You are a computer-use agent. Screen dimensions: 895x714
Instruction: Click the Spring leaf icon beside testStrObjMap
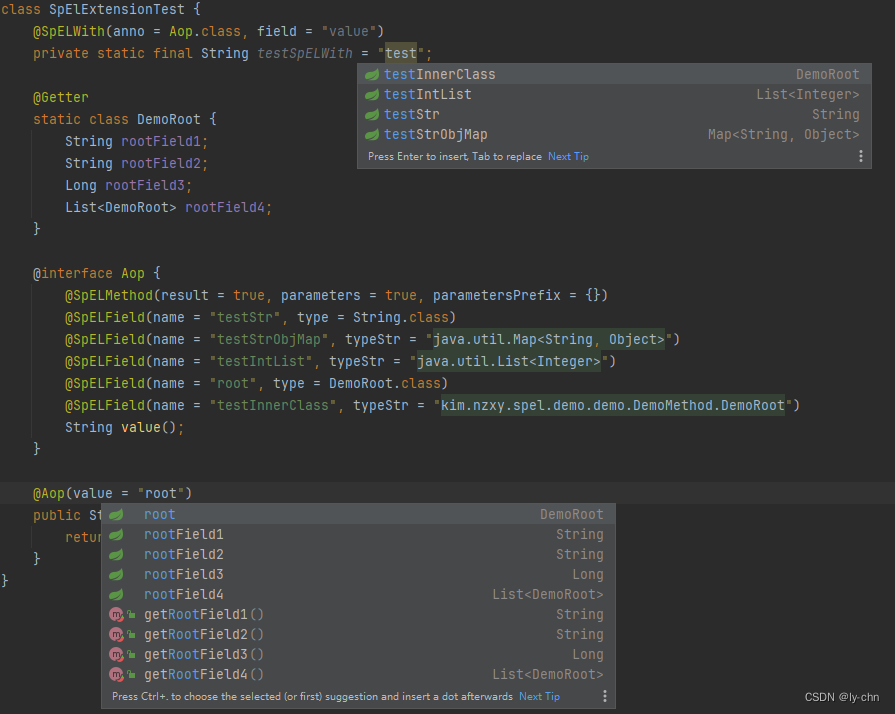[x=372, y=134]
